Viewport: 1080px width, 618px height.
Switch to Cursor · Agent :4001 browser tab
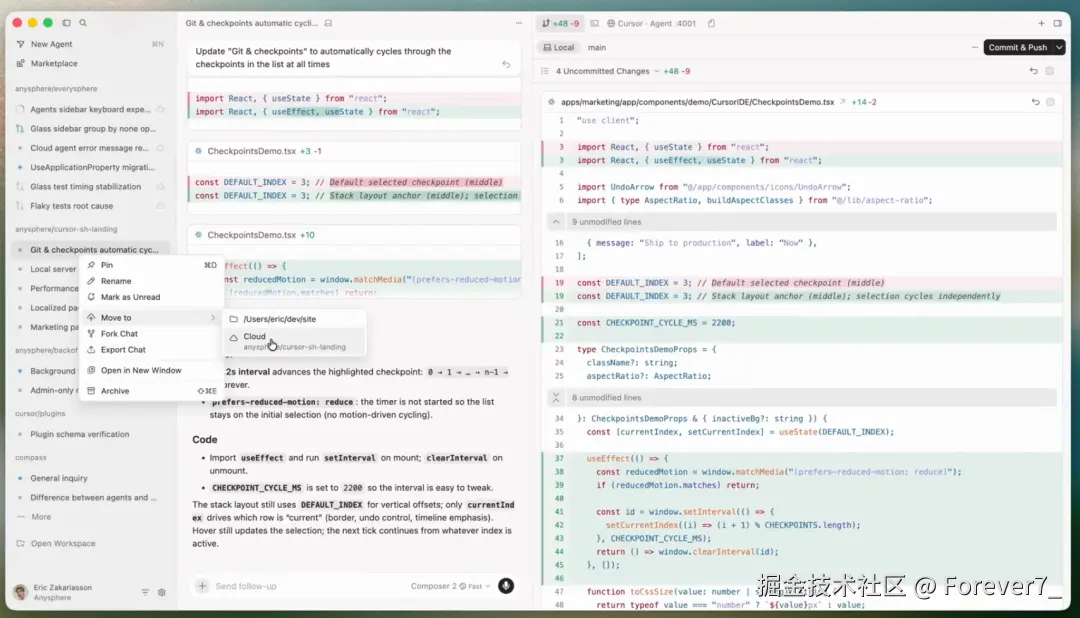point(652,23)
